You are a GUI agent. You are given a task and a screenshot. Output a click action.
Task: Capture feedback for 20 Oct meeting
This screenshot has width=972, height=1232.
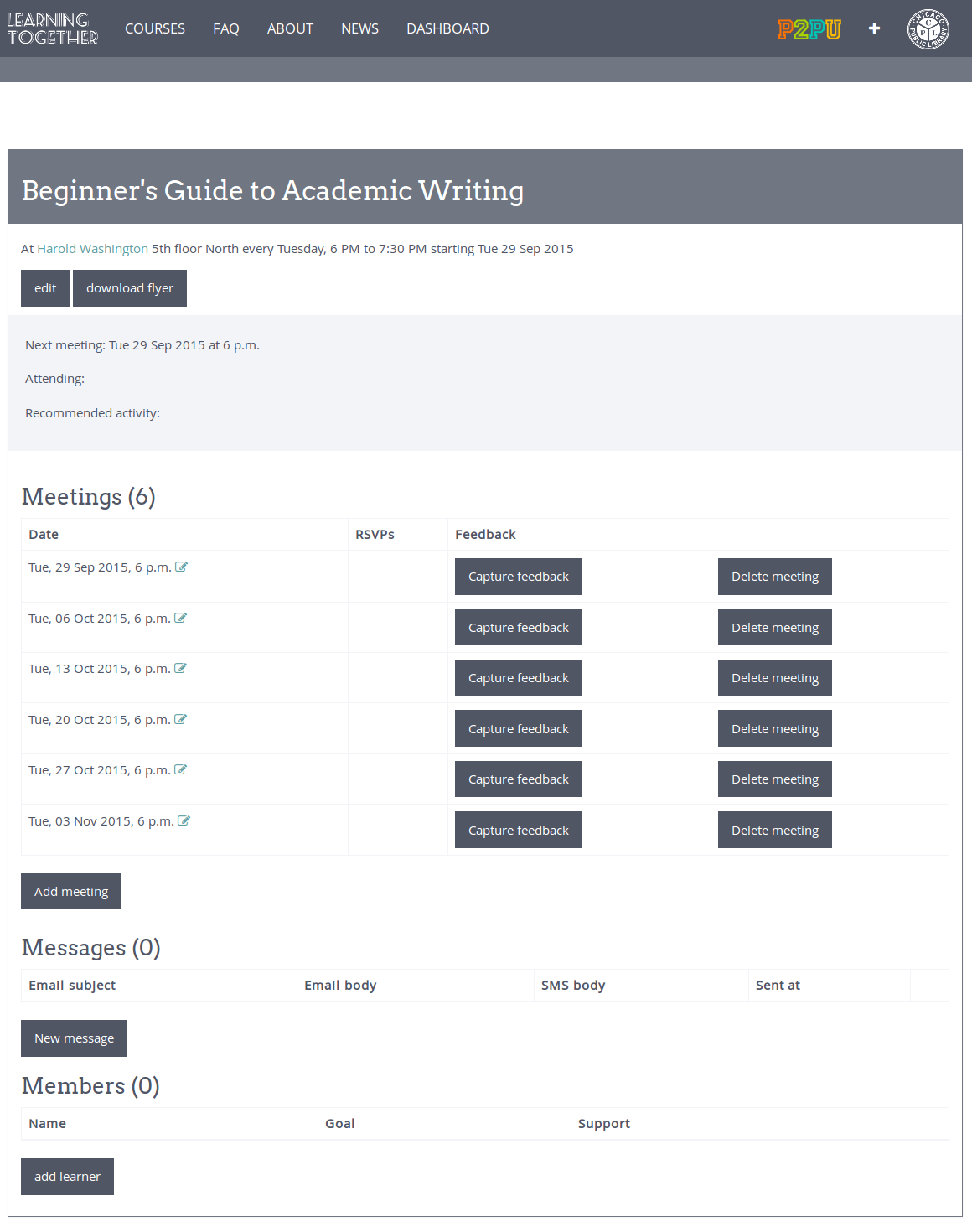point(519,729)
